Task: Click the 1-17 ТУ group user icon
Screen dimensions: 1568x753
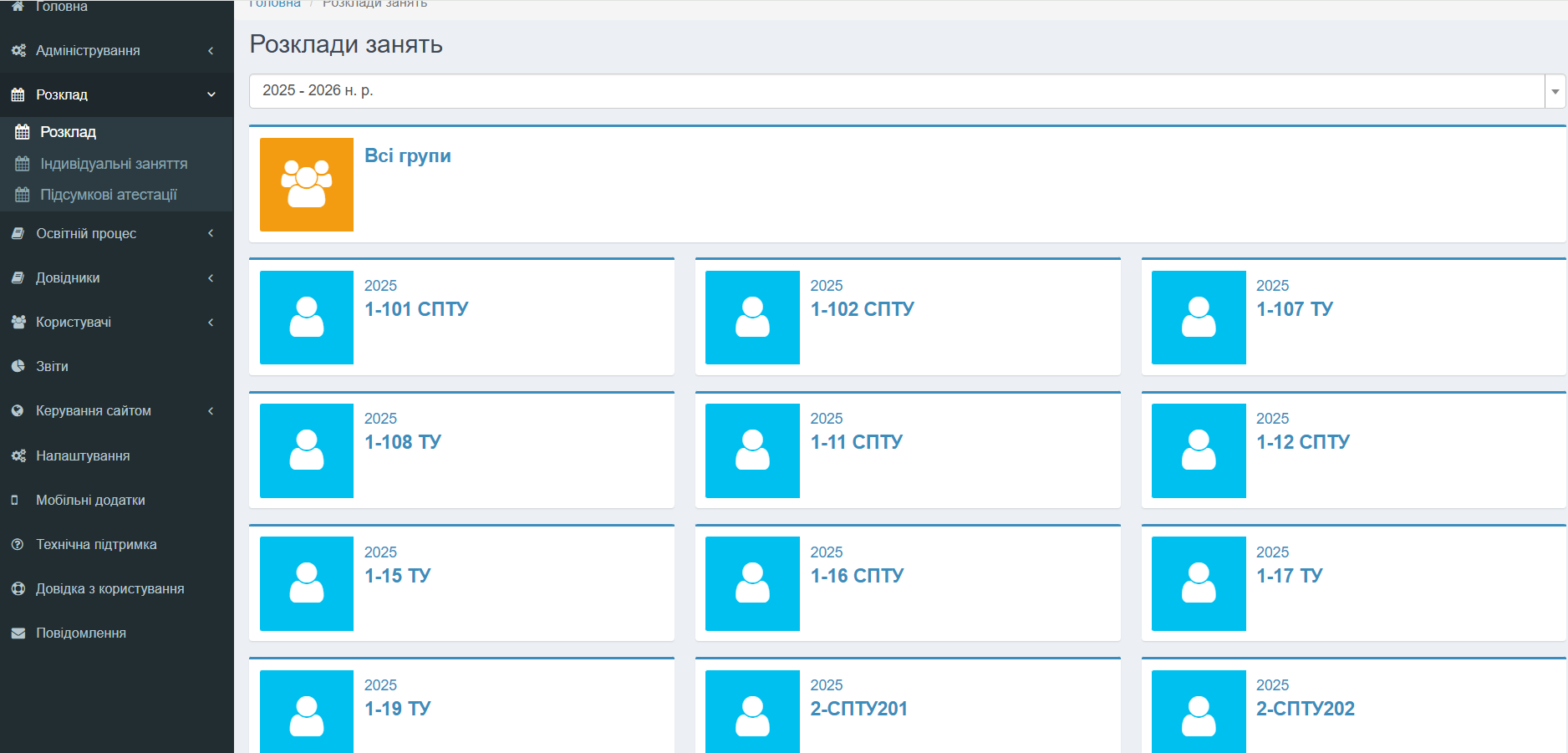Action: [1198, 583]
